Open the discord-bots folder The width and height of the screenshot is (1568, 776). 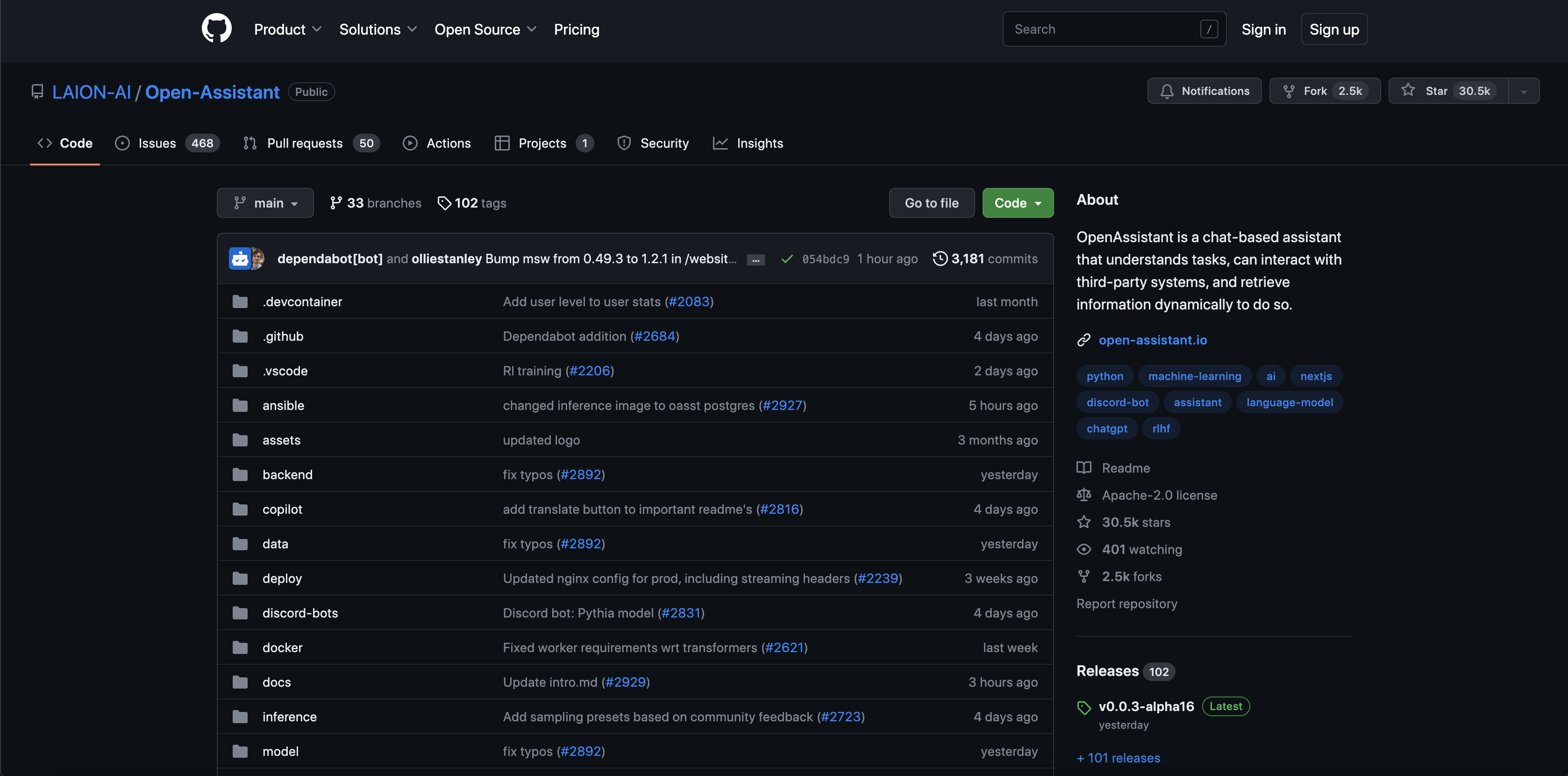pyautogui.click(x=300, y=613)
